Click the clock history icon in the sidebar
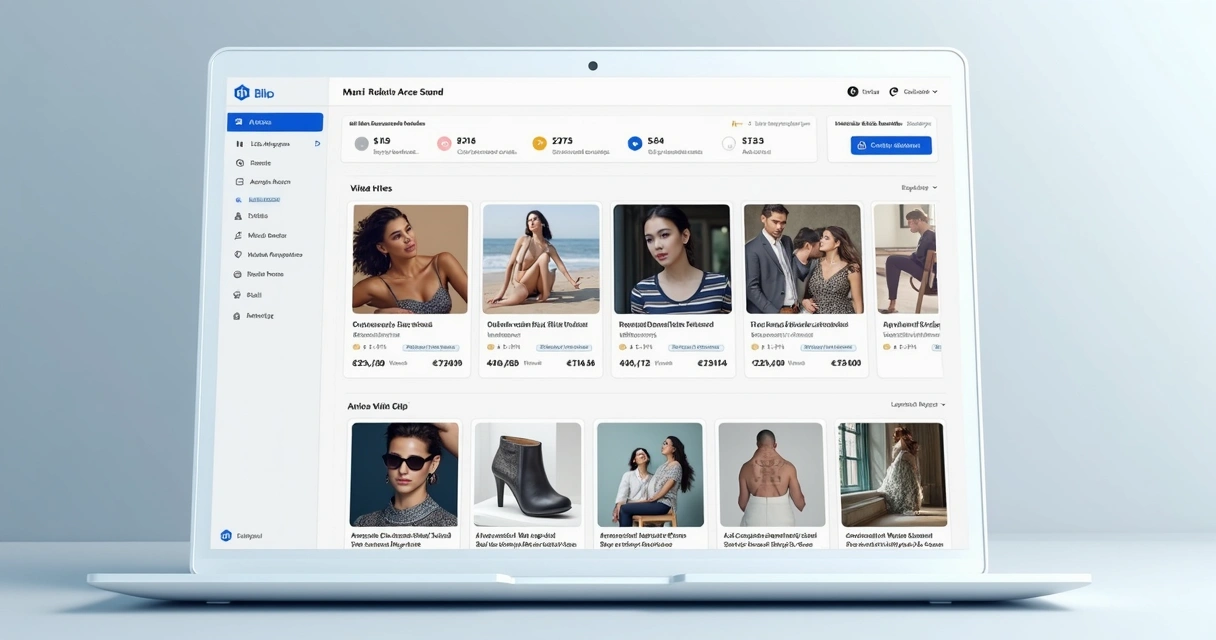1216x640 pixels. [240, 162]
